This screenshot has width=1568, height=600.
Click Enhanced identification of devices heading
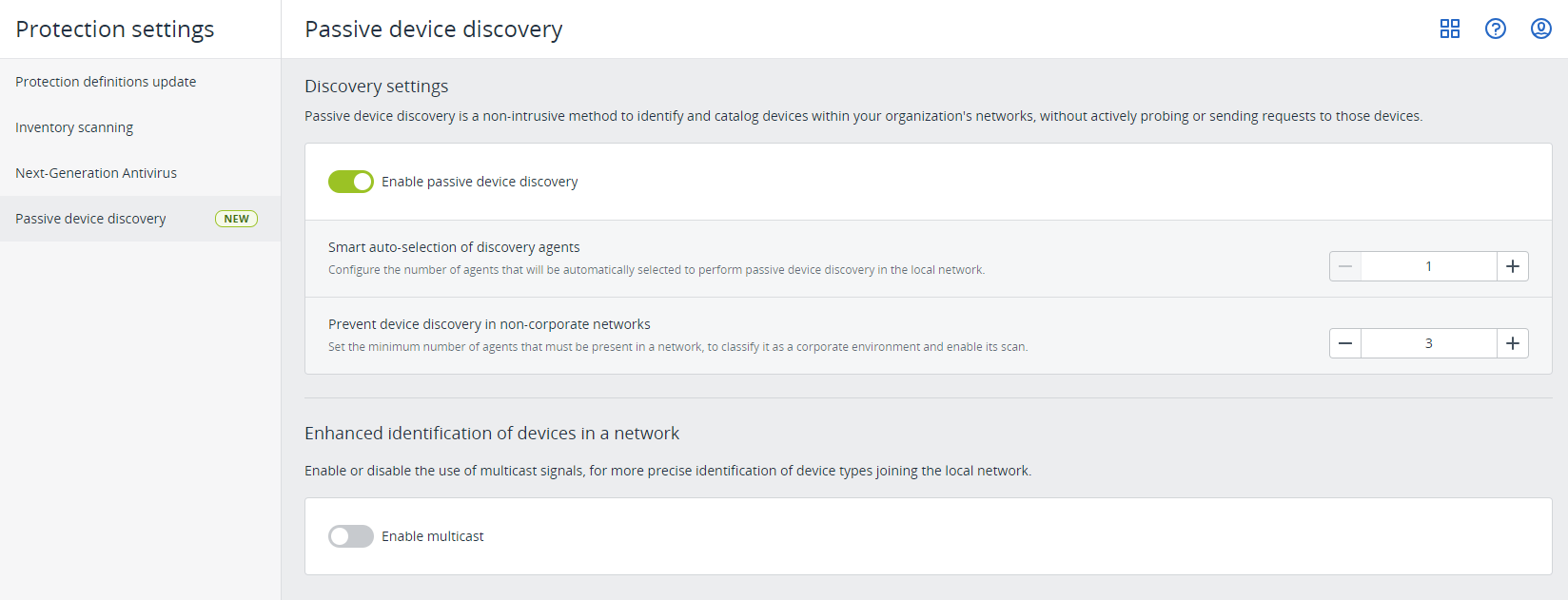pyautogui.click(x=492, y=434)
